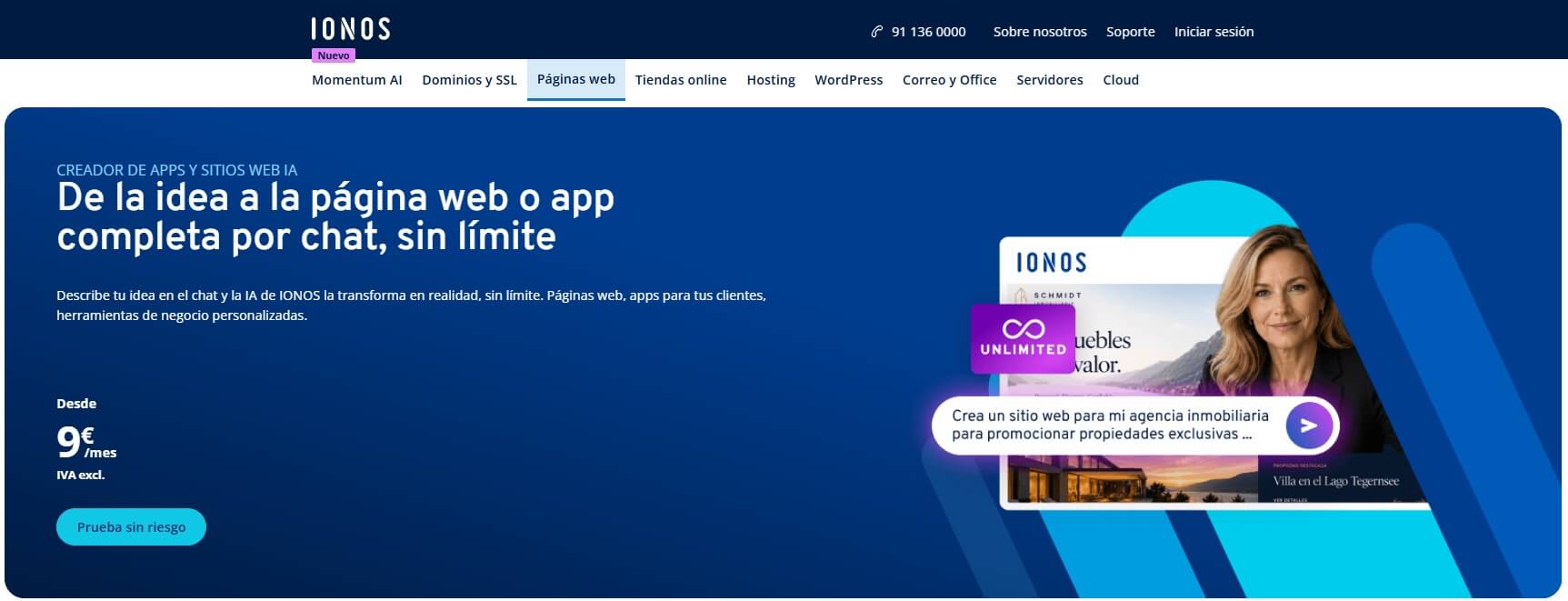Click the 'Describe tu idea en el chat' paragraph
The image size is (1568, 601).
(411, 306)
